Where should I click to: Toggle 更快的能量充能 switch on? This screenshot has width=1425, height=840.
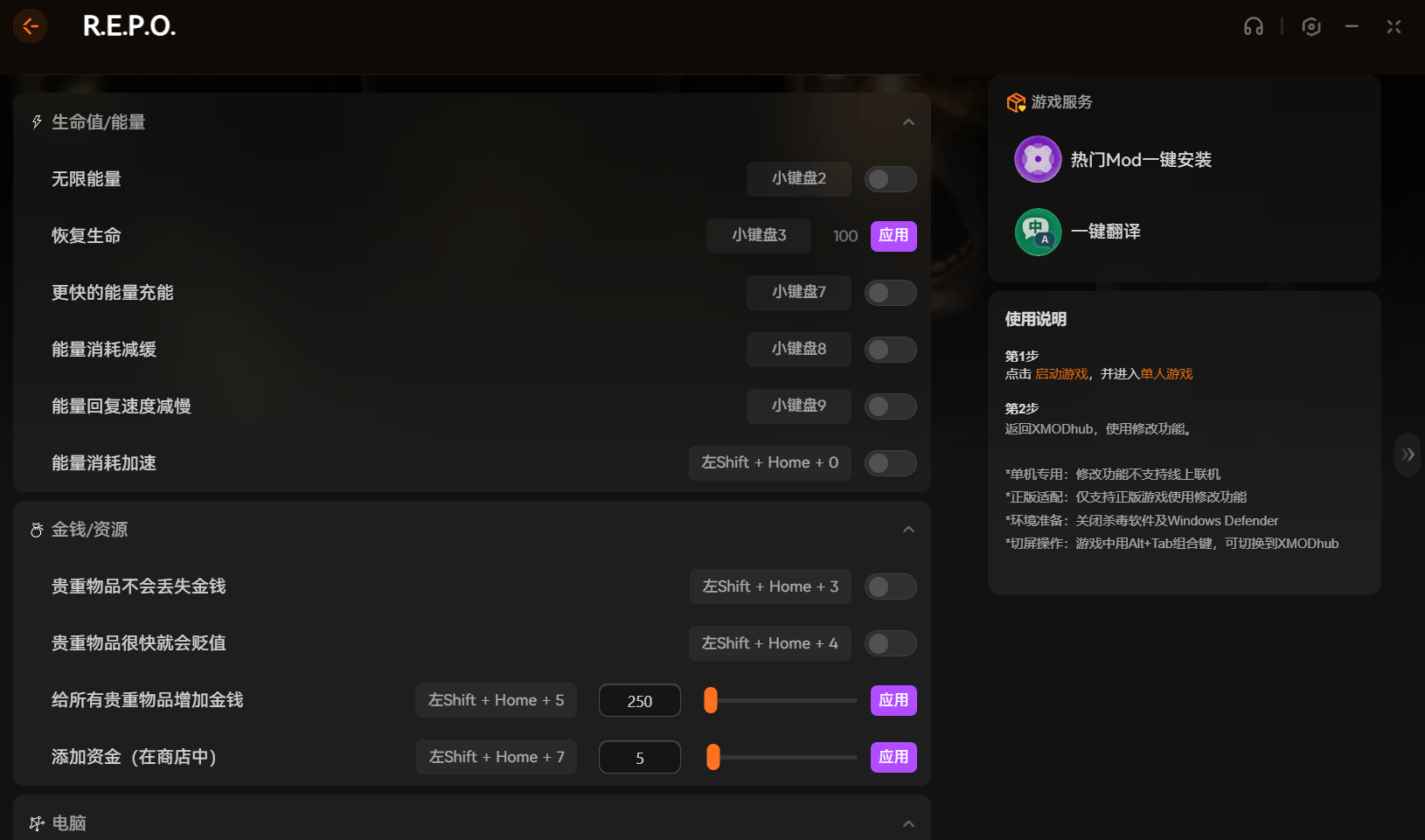[x=890, y=293]
